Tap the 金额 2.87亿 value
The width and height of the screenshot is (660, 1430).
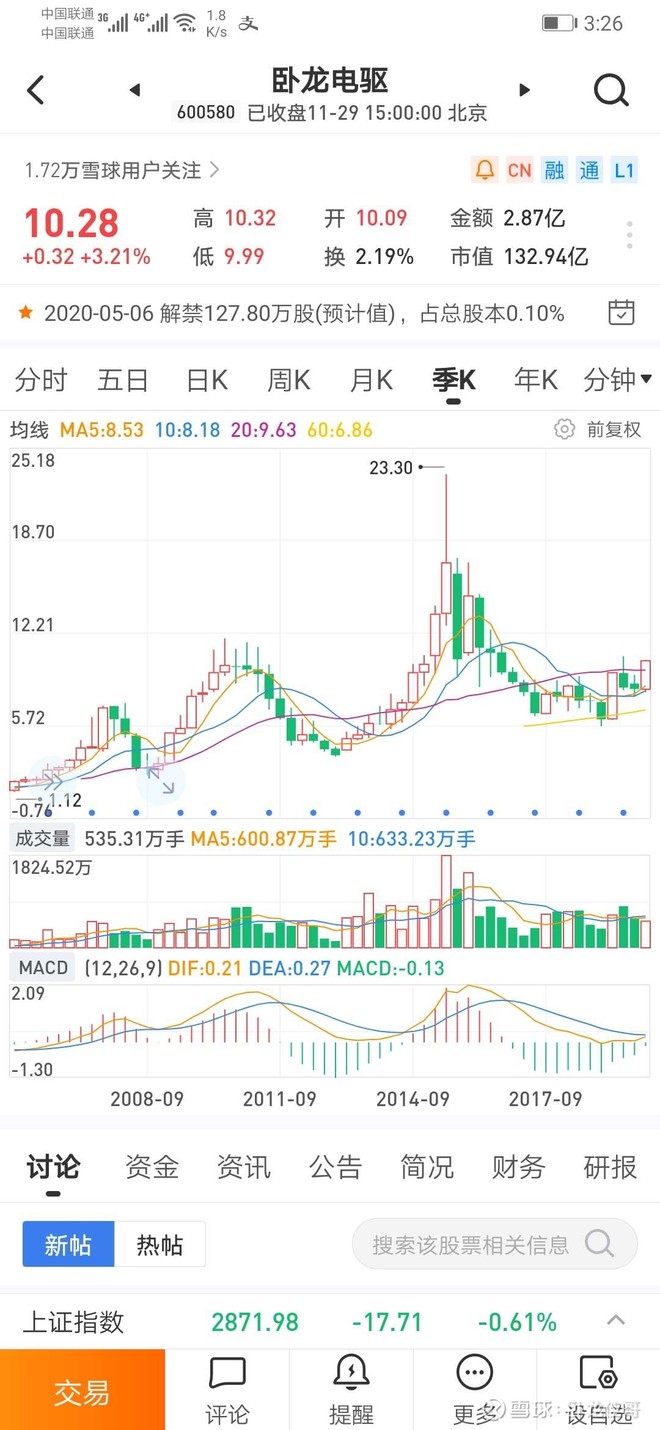[508, 218]
